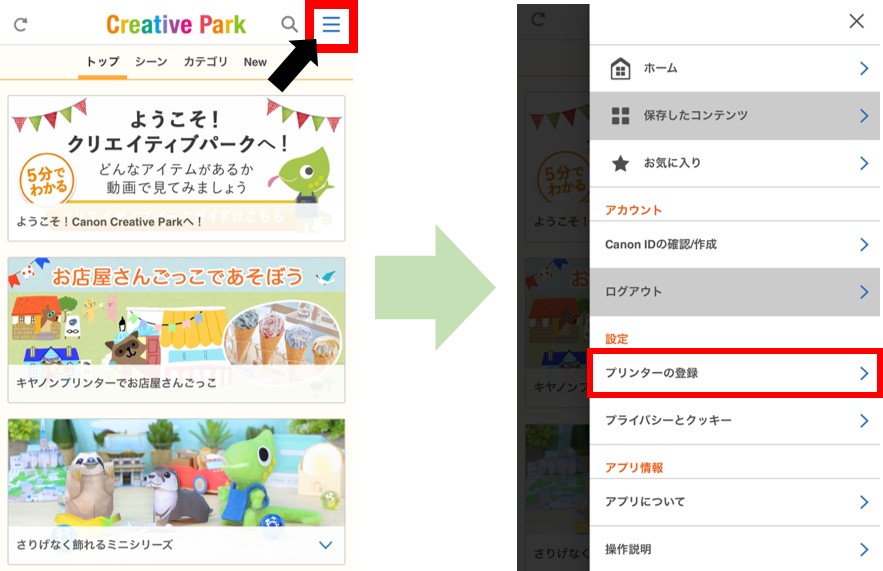Open プリンターの登録 setting
Screen dimensions: 883x571
[734, 373]
